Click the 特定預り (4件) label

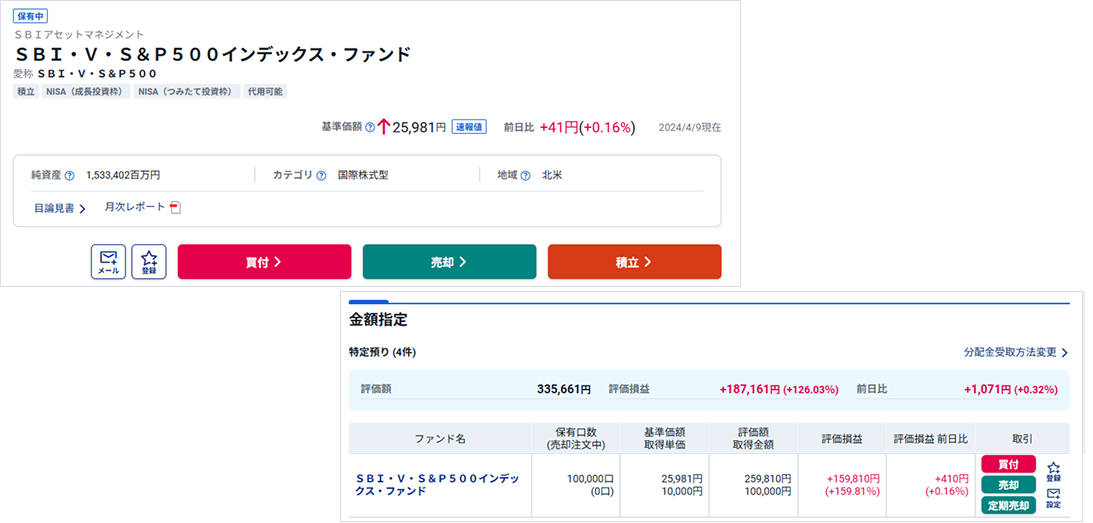click(382, 353)
